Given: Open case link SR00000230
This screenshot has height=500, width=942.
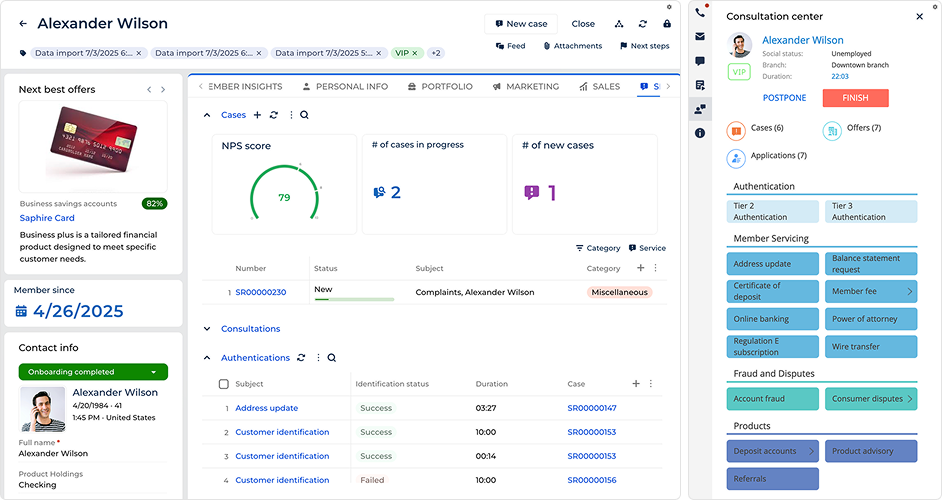Looking at the screenshot, I should click(260, 293).
